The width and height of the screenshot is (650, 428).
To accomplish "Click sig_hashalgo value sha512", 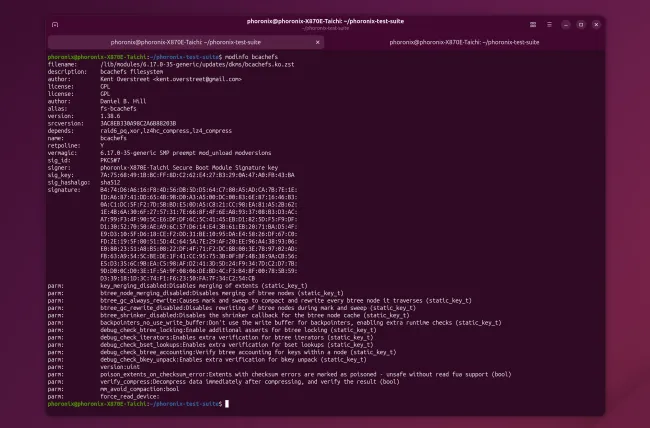I will [x=110, y=182].
